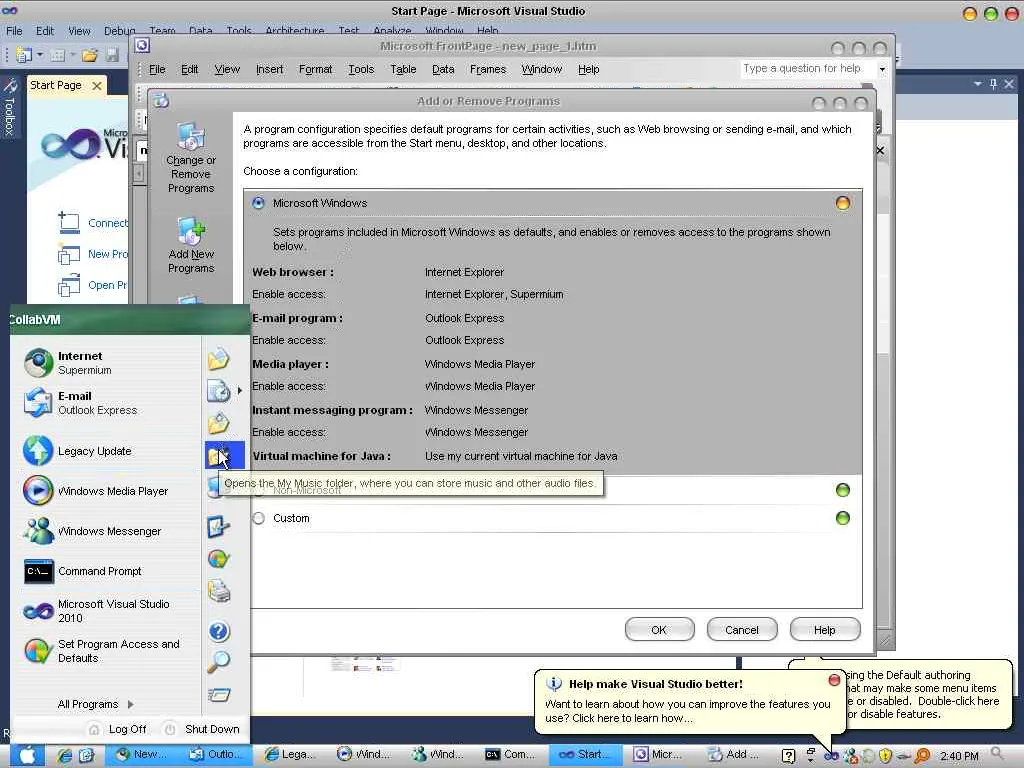The width and height of the screenshot is (1024, 768).
Task: Open FrontPage Insert menu
Action: point(270,69)
